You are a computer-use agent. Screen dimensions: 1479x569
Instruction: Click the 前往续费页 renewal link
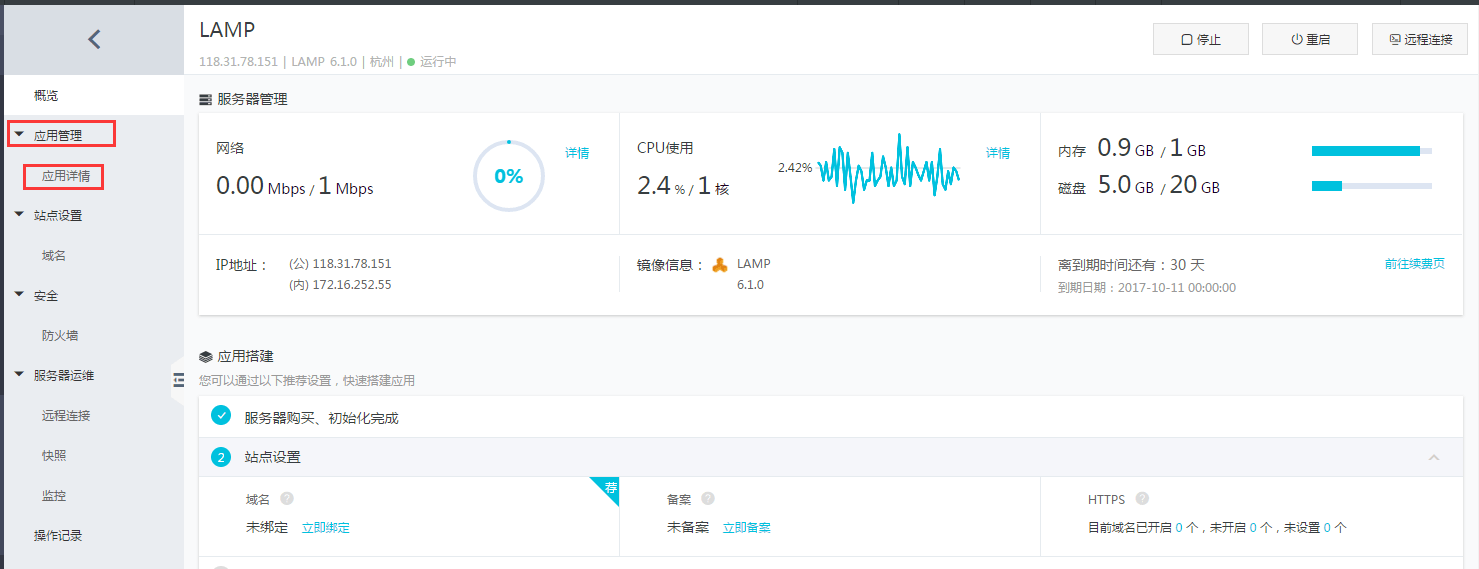[x=1415, y=264]
